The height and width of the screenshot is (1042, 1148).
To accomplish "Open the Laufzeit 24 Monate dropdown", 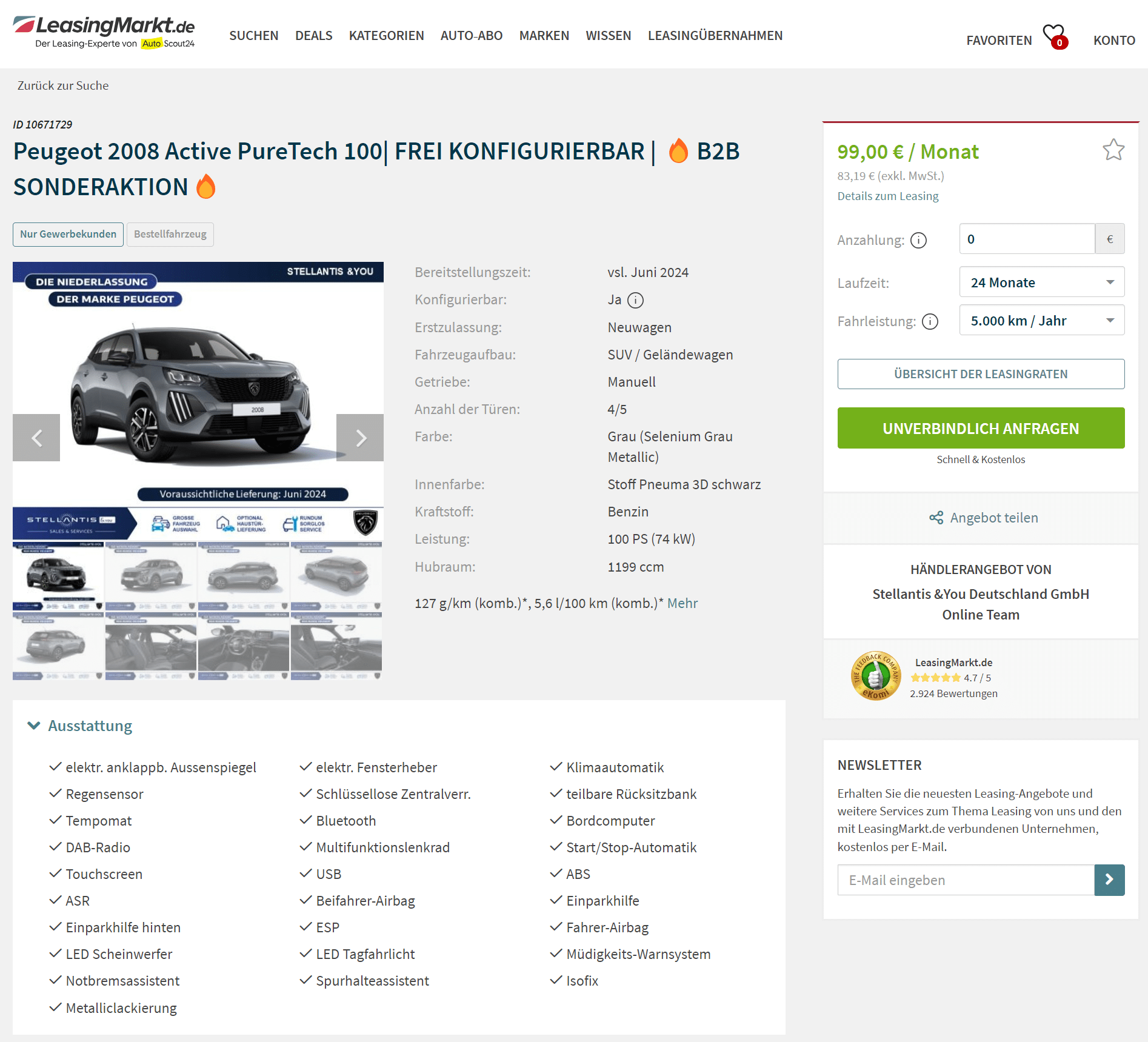I will coord(1042,282).
